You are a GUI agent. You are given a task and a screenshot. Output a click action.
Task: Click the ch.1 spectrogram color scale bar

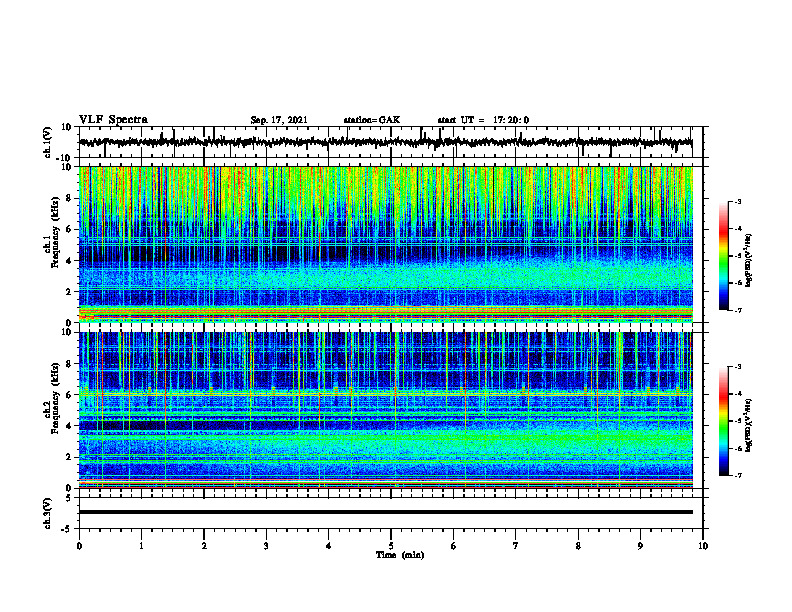723,256
